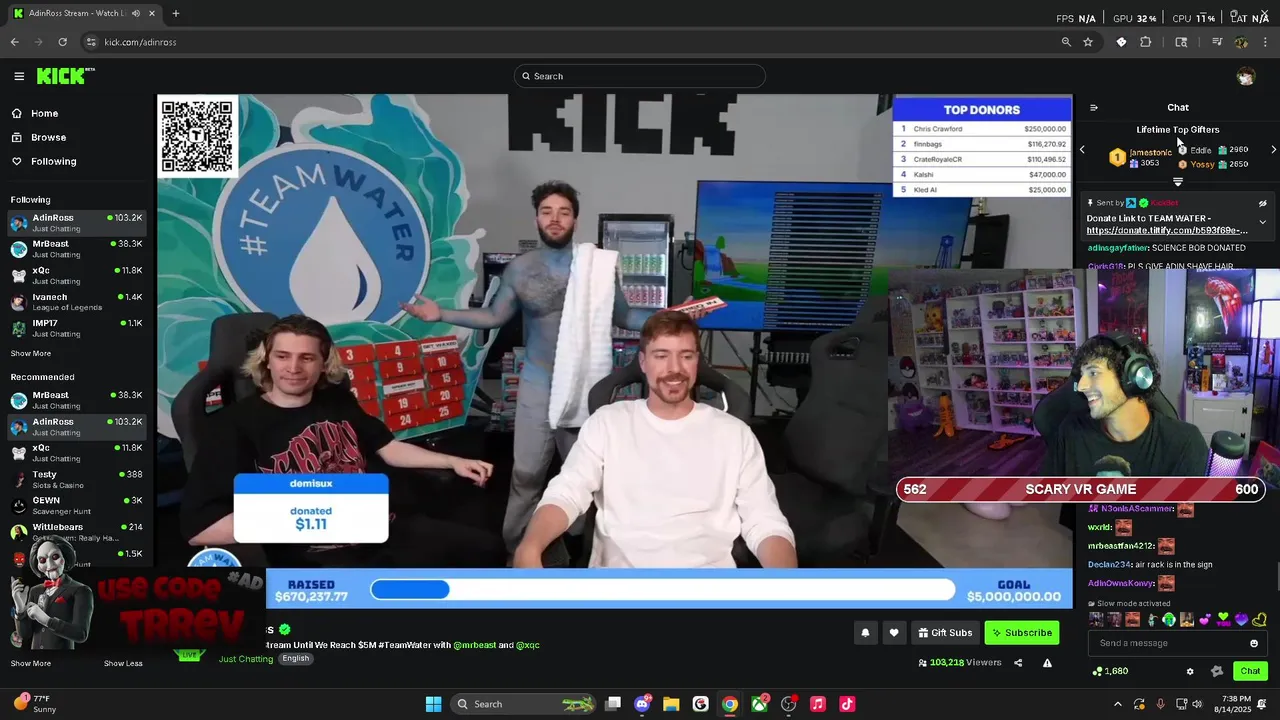Open the chat identity badge icon
1280x720 pixels.
[x=1216, y=671]
